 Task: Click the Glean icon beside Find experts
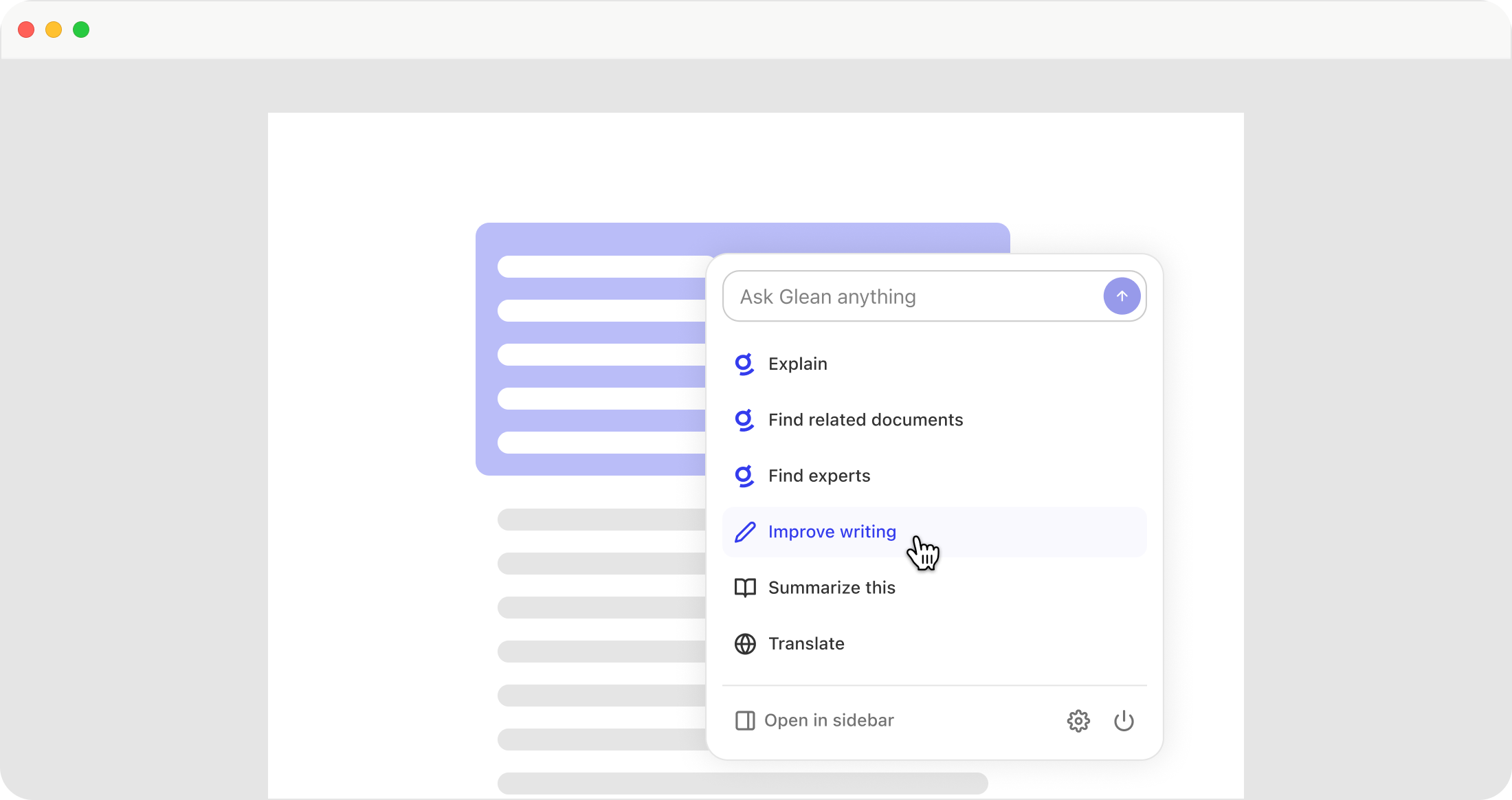[x=744, y=476]
